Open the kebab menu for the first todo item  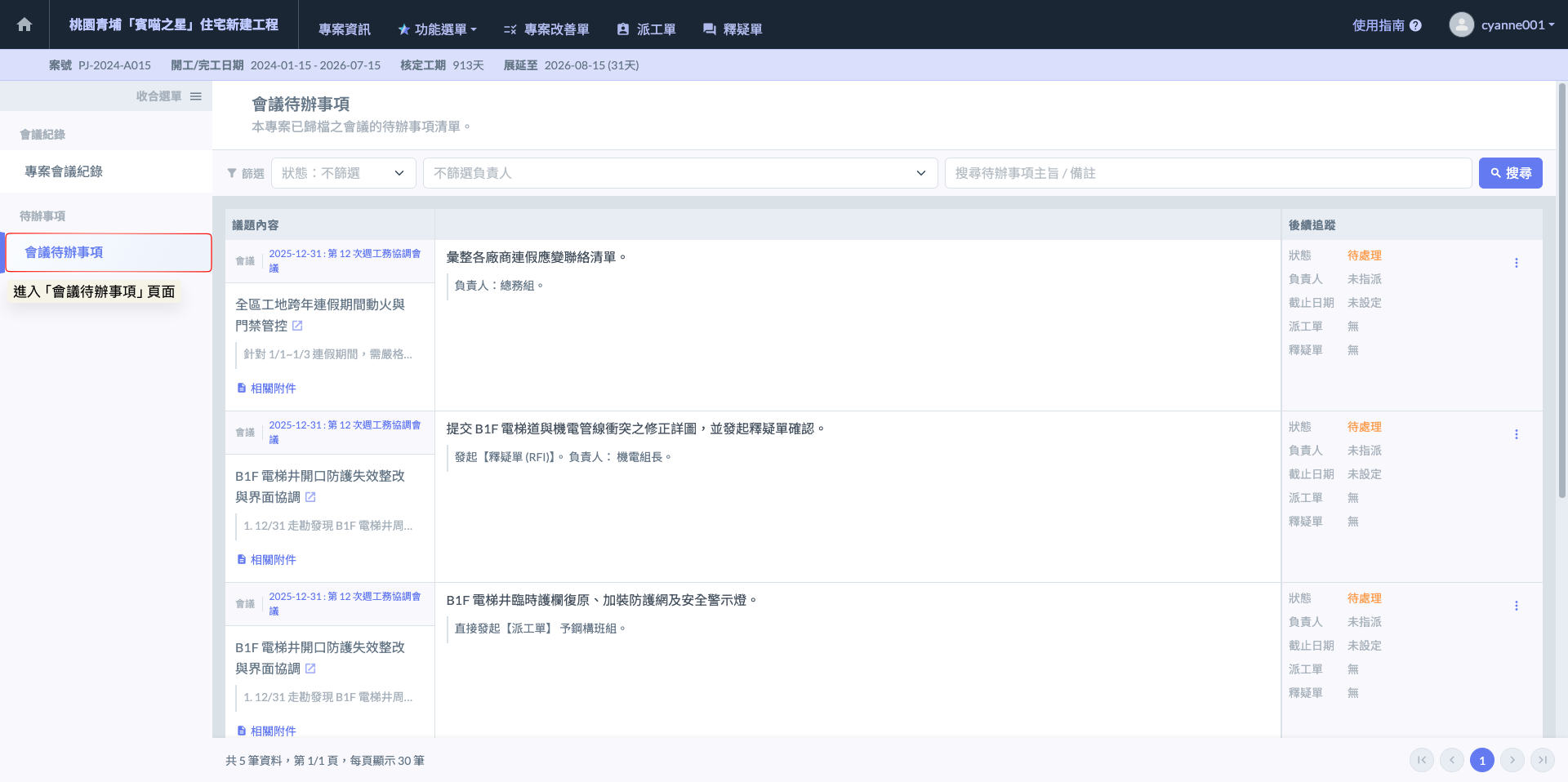[1516, 263]
